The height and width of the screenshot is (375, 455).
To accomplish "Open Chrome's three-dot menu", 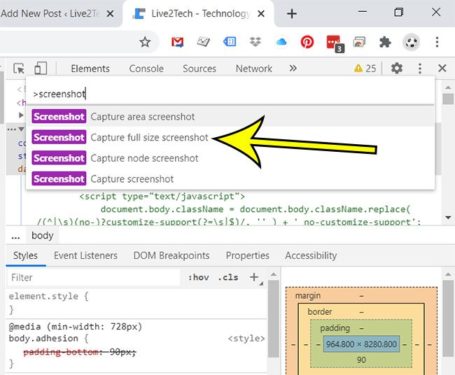I will [437, 42].
